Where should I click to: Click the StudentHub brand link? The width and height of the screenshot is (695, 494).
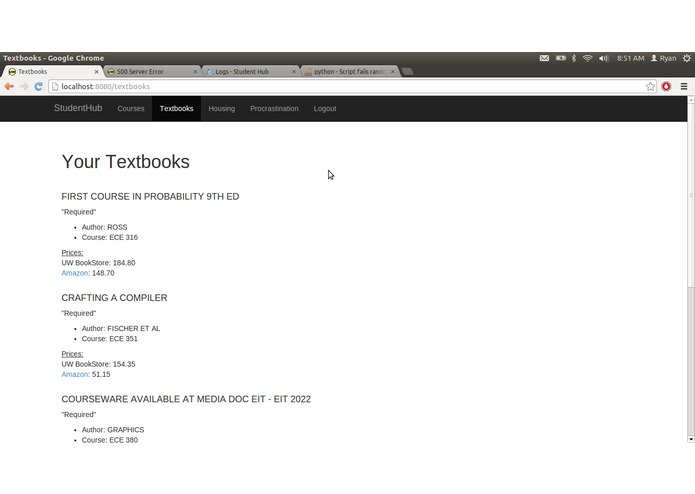coord(78,108)
